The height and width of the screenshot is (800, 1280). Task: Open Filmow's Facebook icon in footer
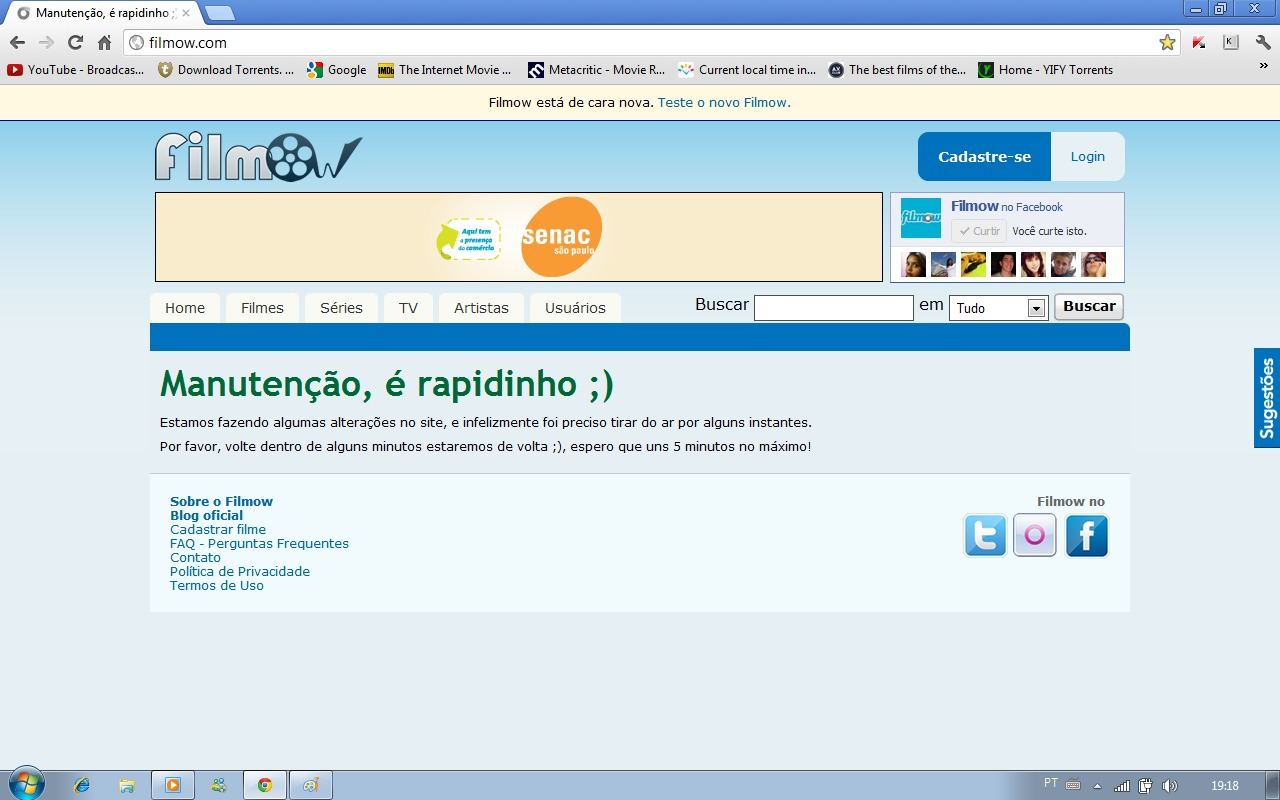(x=1087, y=535)
